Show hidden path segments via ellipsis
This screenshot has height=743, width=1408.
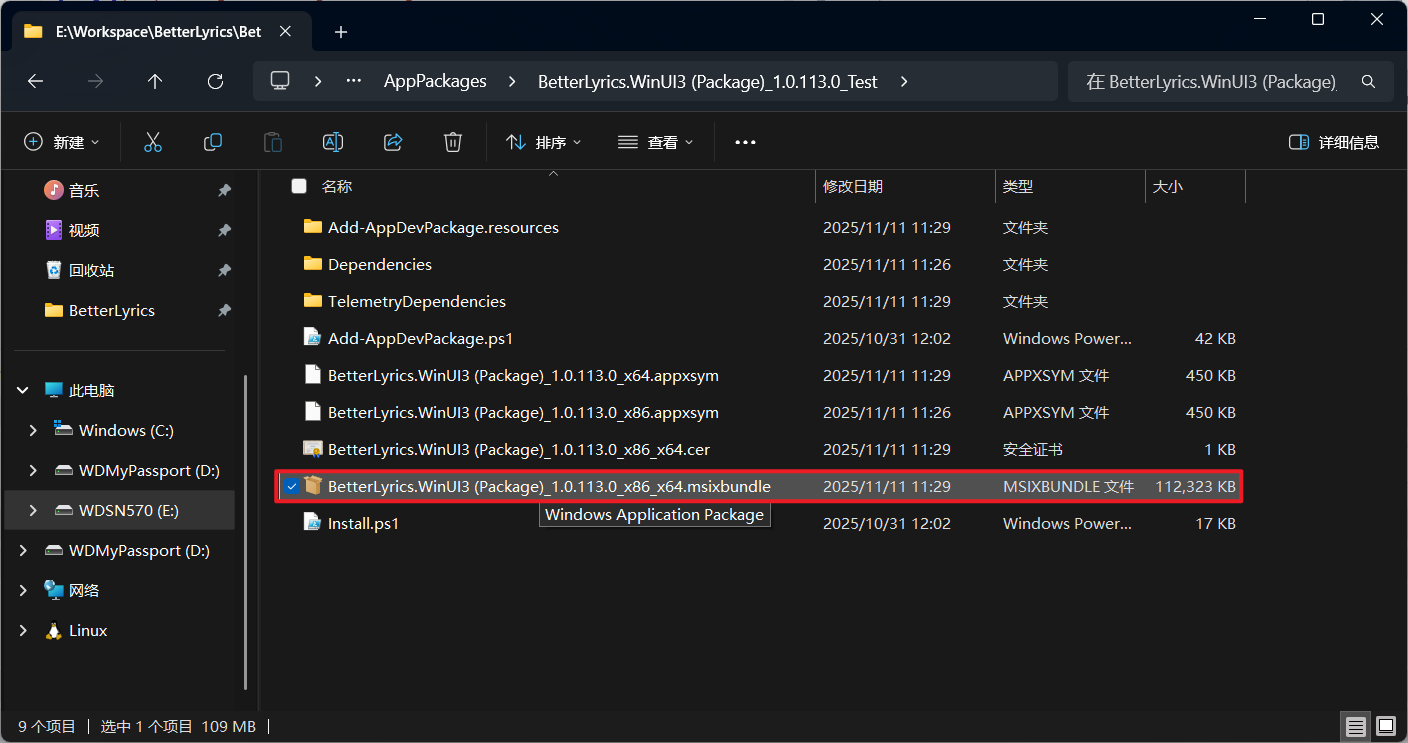354,81
